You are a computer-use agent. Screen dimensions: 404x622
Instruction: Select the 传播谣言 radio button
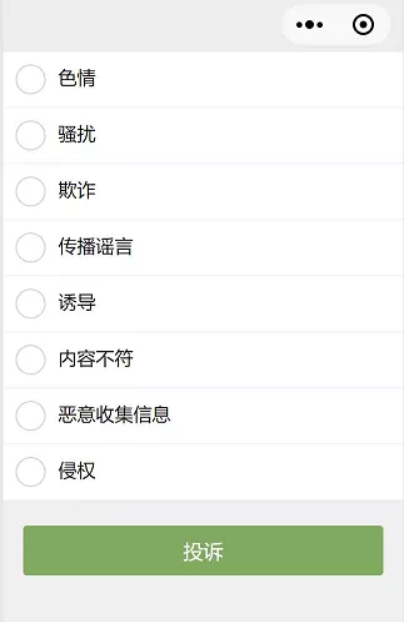click(31, 247)
